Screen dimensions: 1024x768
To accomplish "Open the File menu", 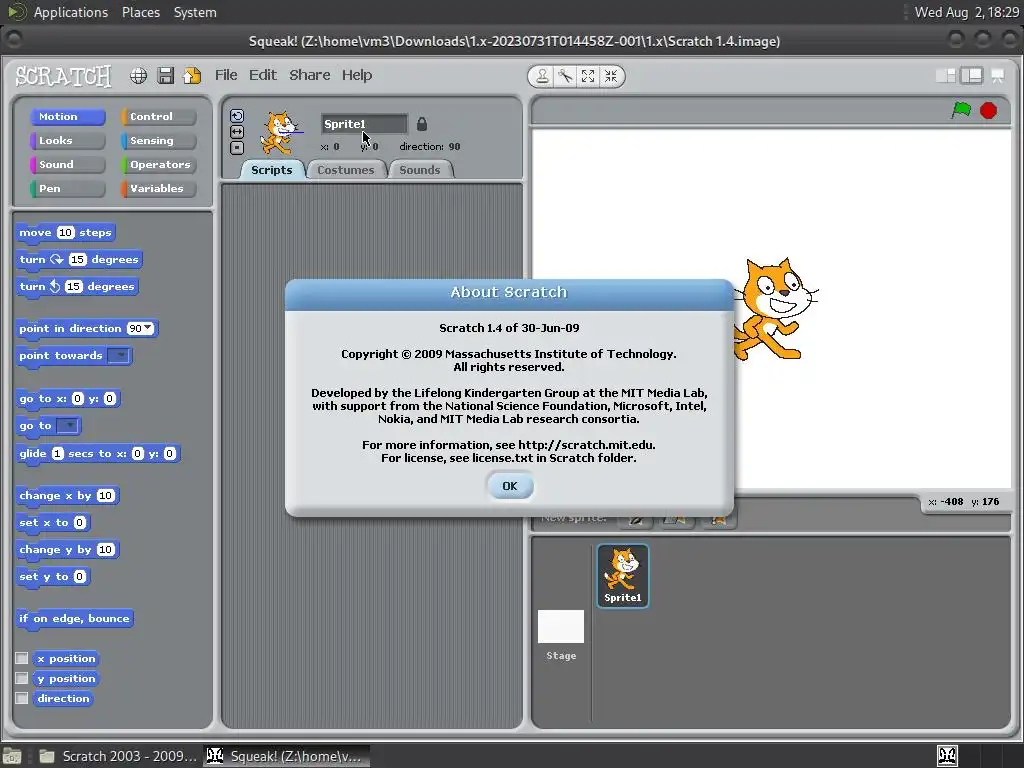I will click(x=226, y=75).
